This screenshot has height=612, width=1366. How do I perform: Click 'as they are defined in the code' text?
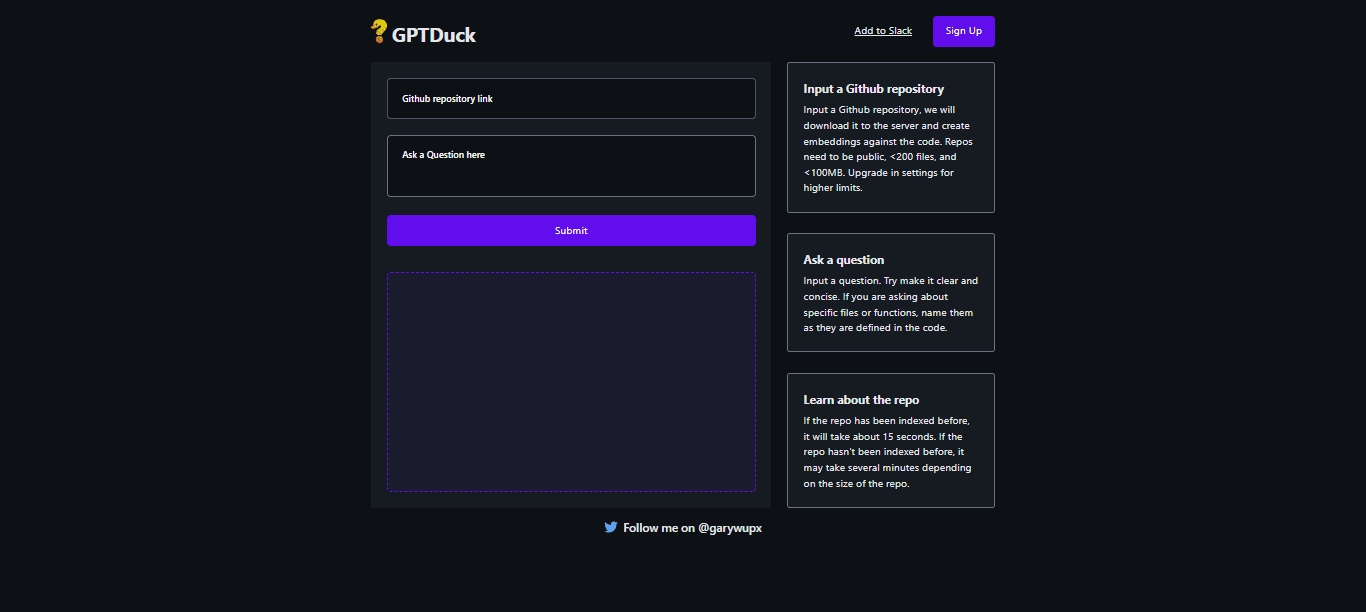(874, 328)
